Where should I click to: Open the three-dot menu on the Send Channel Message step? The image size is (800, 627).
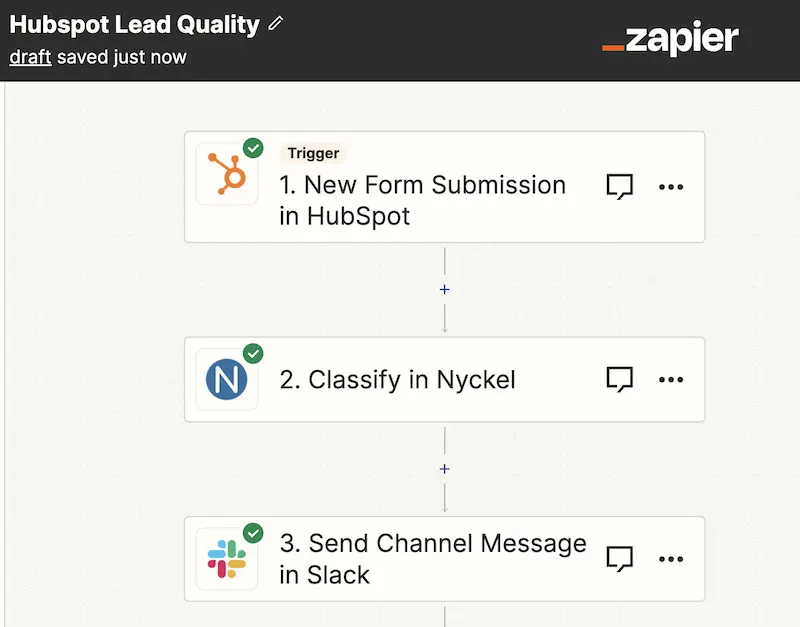pyautogui.click(x=671, y=559)
